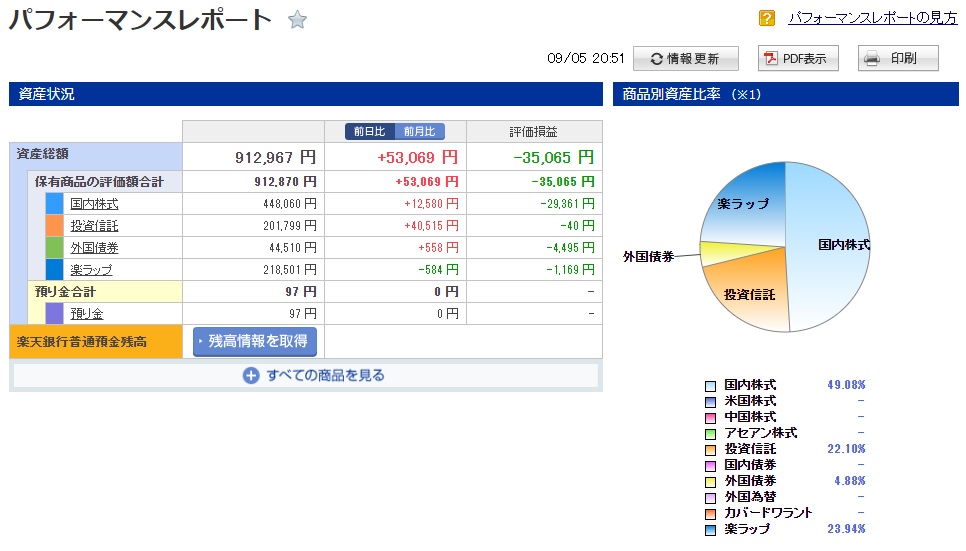Viewport: 966px width, 551px height.
Task: Click the 印刷 print button
Action: point(898,59)
